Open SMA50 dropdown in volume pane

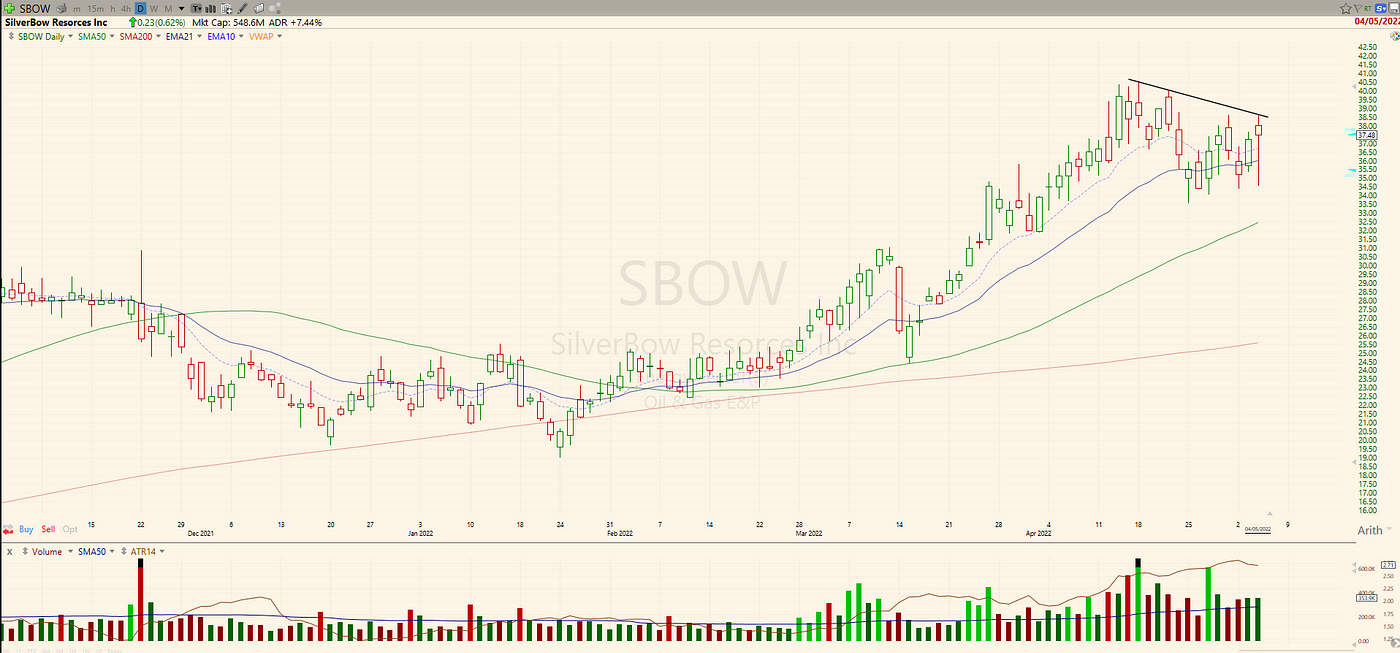[x=112, y=551]
